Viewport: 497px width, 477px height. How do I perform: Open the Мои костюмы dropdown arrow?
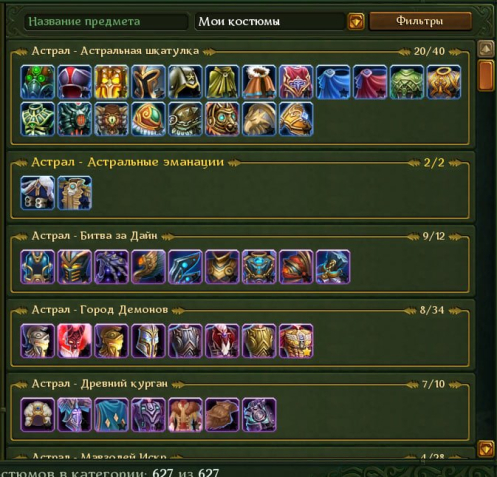tap(356, 22)
